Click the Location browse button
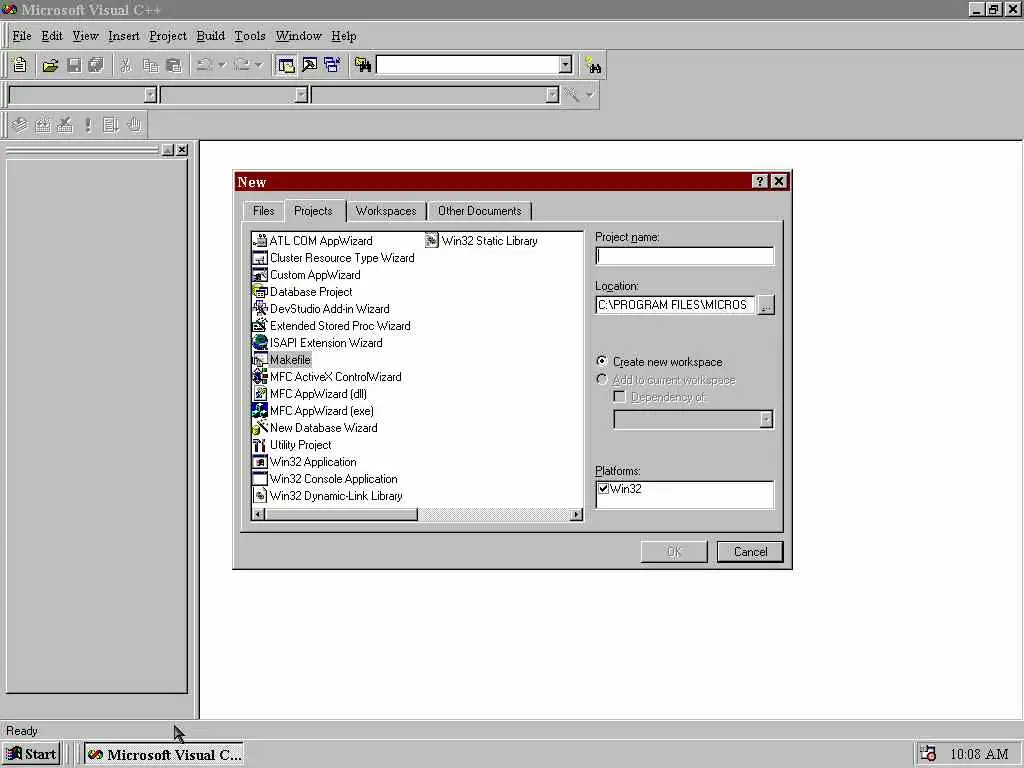The width and height of the screenshot is (1024, 768). pos(765,305)
